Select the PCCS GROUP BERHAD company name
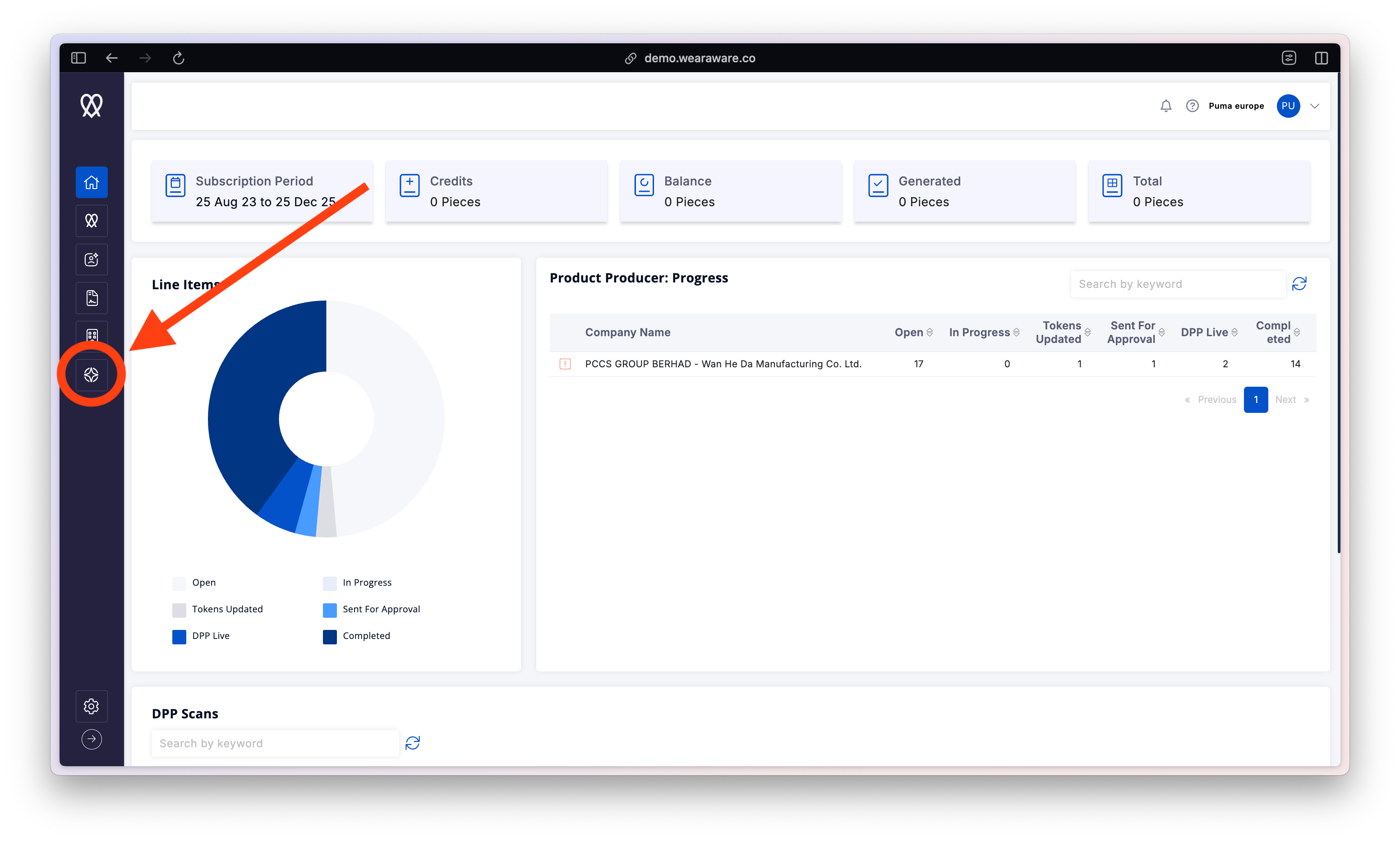 pos(723,364)
